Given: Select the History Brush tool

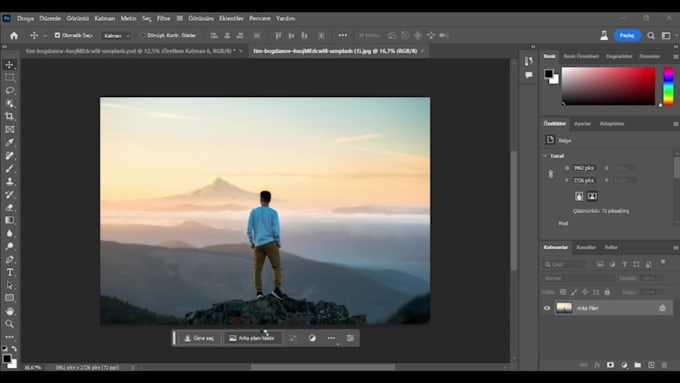Looking at the screenshot, I should 10,194.
